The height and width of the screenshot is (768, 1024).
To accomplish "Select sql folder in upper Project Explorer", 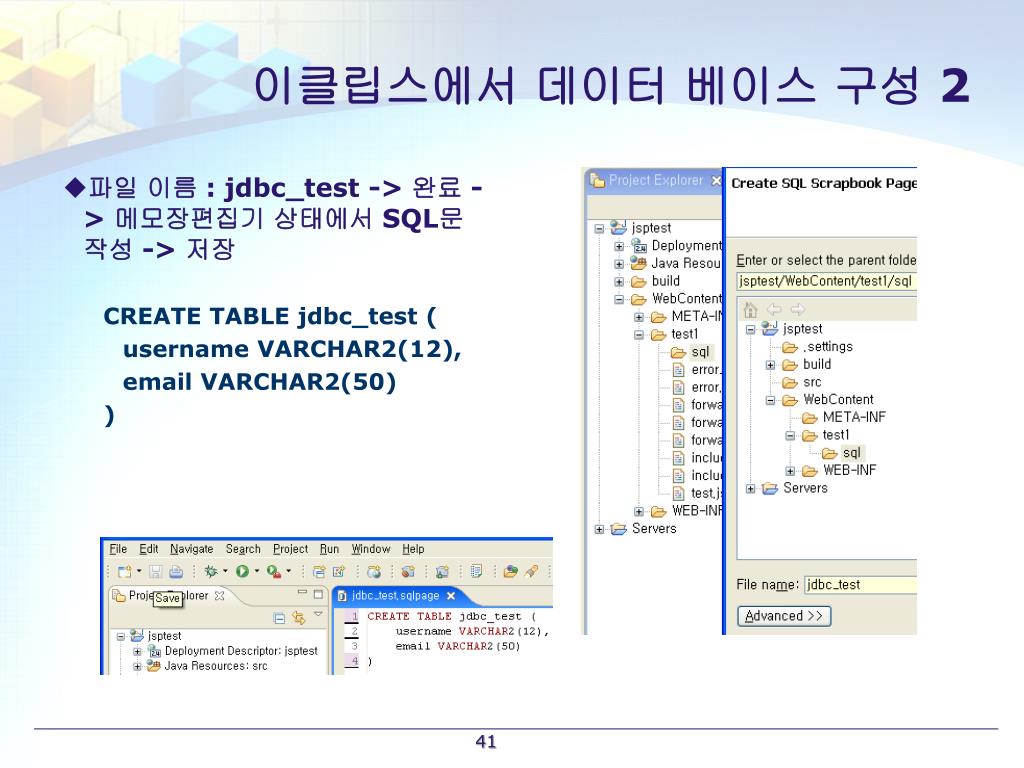I will (700, 352).
